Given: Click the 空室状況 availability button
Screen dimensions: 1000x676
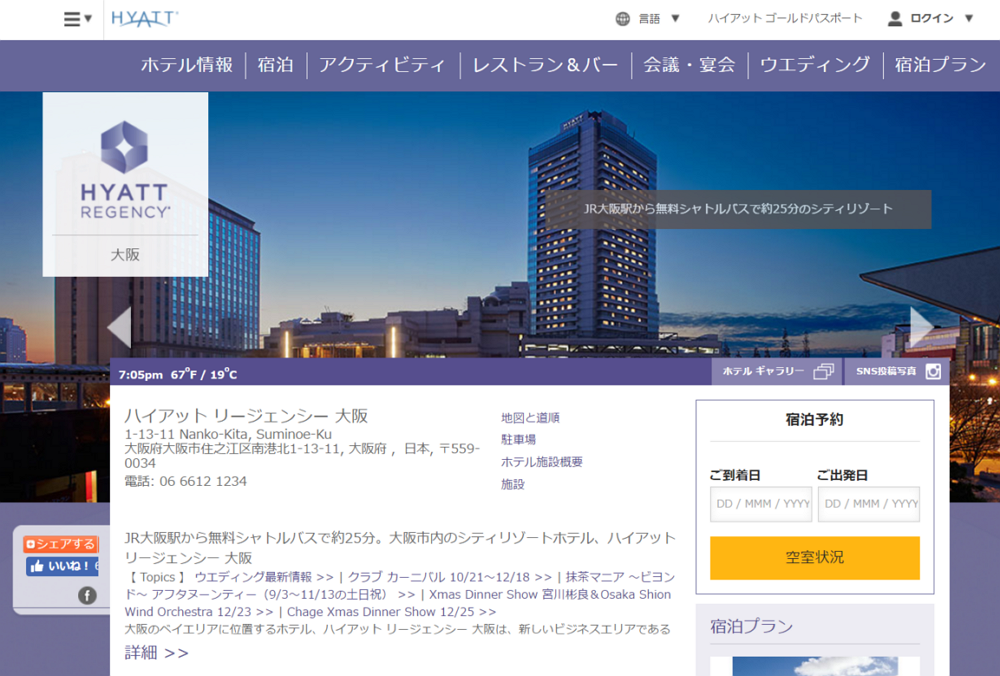Looking at the screenshot, I should click(x=814, y=558).
